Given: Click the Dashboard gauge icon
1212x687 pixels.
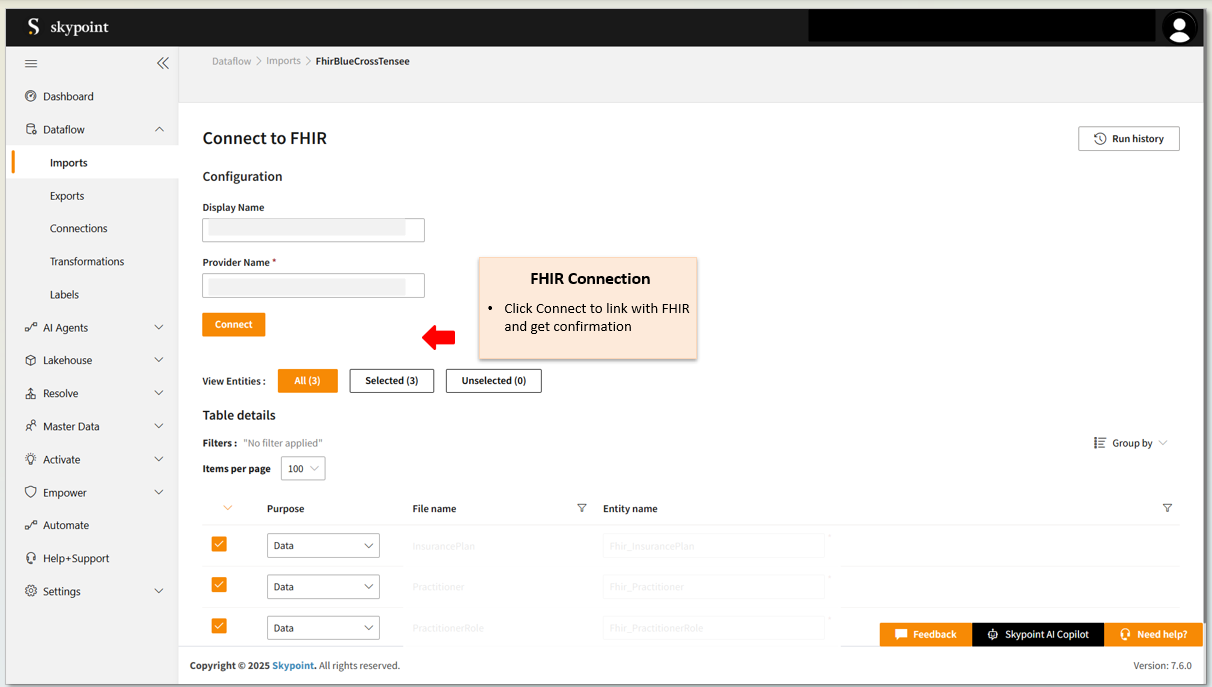Looking at the screenshot, I should click(x=31, y=97).
